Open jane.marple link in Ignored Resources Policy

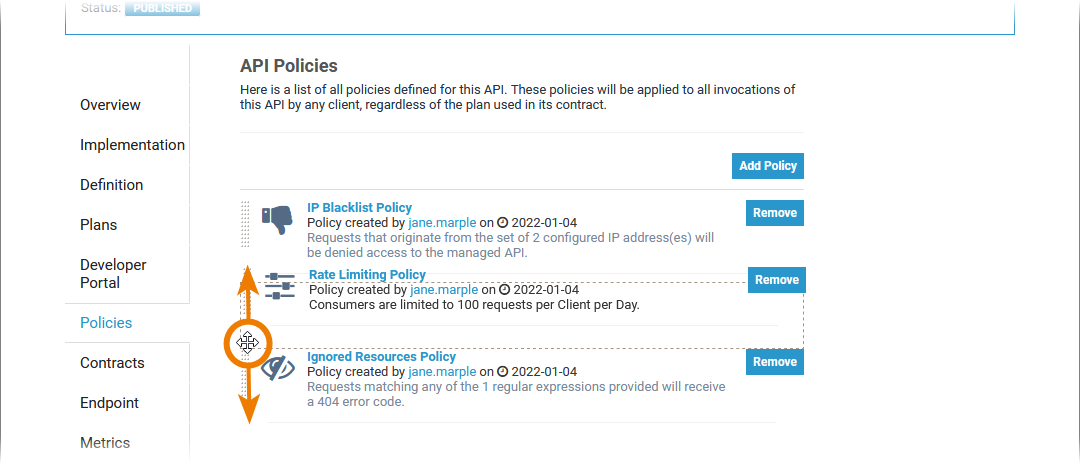click(442, 372)
